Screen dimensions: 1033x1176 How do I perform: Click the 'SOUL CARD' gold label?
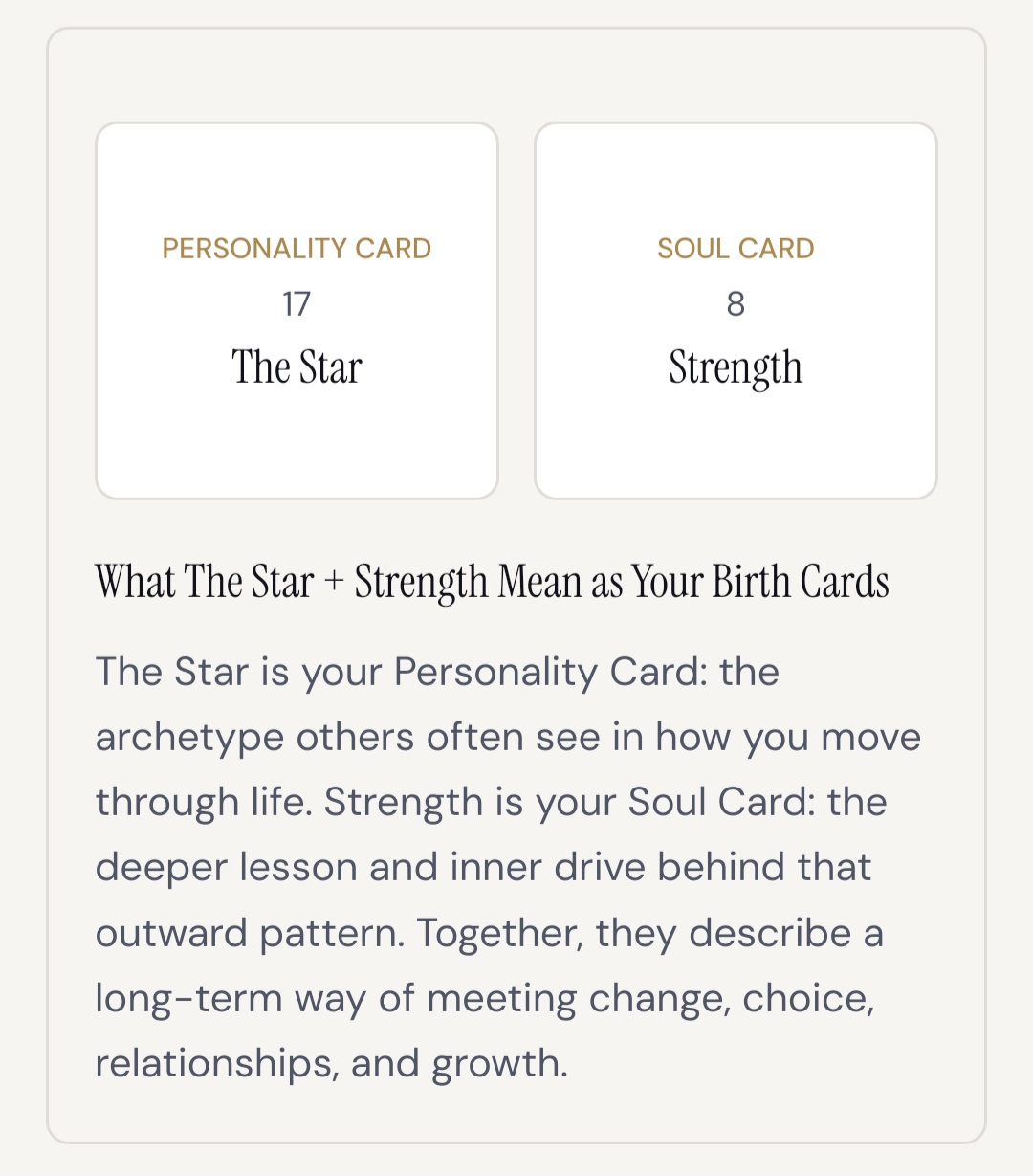pyautogui.click(x=736, y=249)
